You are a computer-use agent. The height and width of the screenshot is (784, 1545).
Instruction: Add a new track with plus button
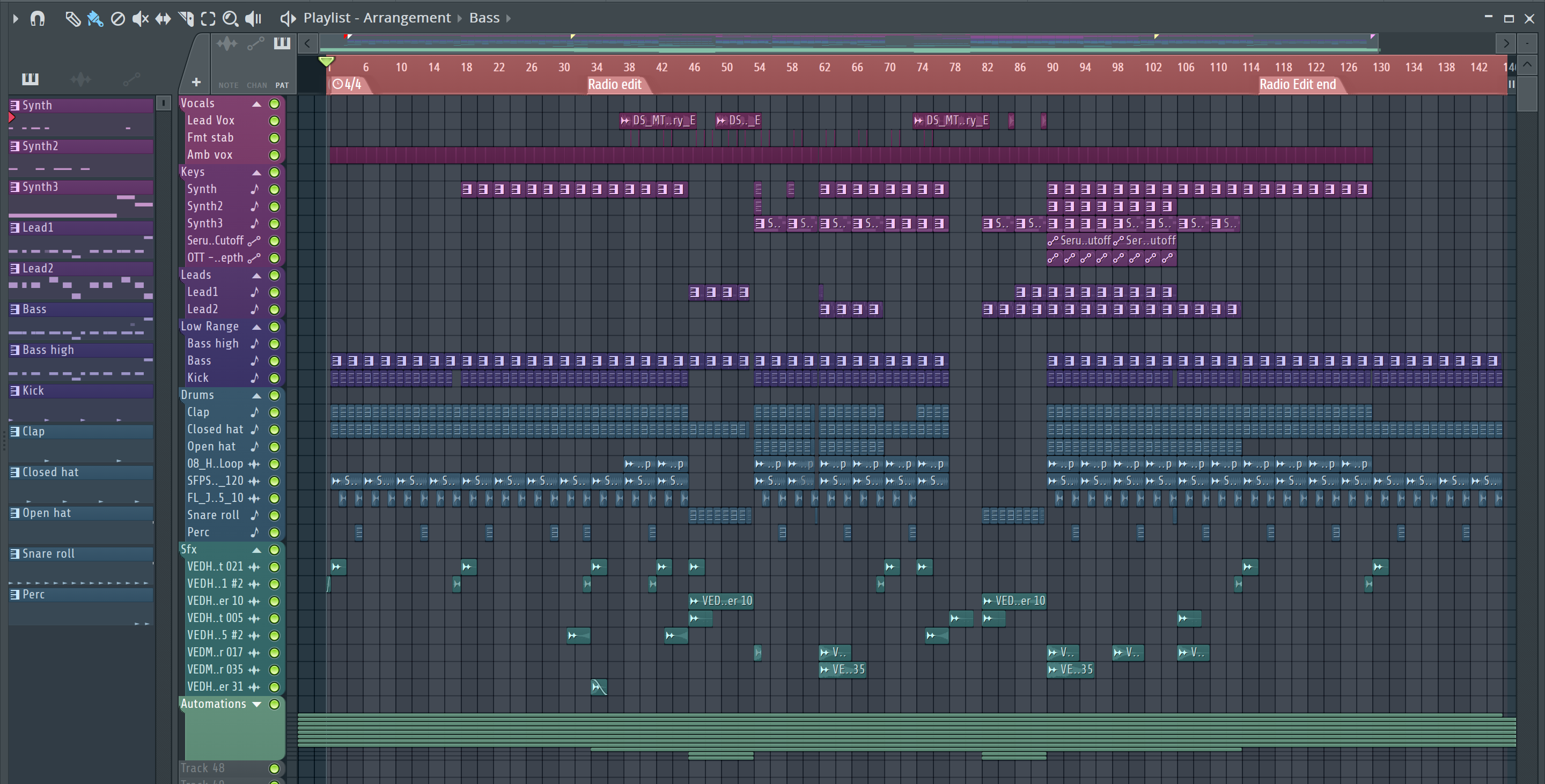tap(196, 82)
